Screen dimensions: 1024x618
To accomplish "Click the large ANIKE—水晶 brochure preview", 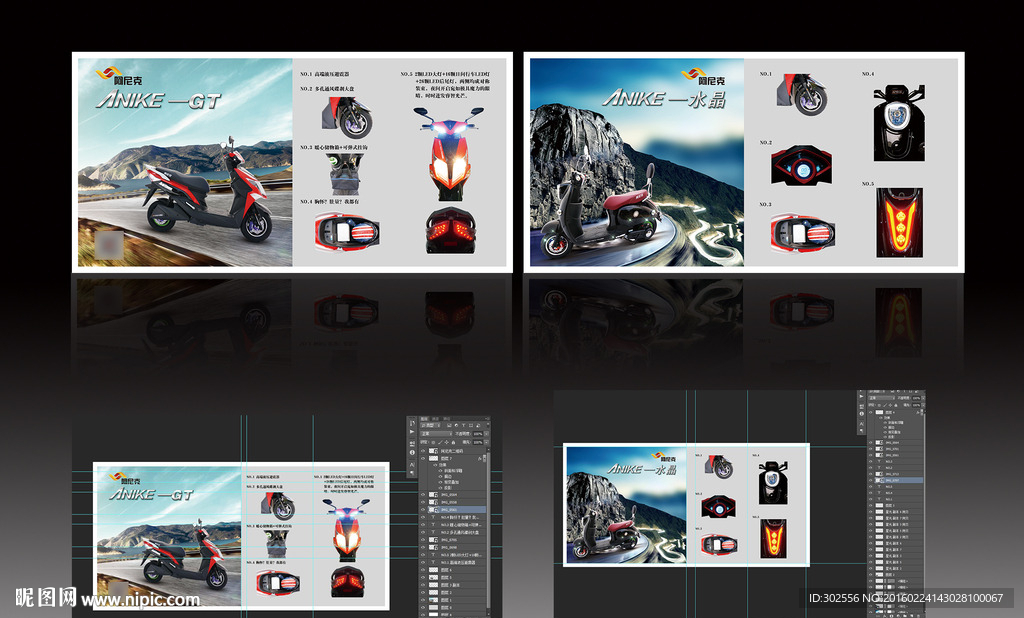I will (744, 162).
